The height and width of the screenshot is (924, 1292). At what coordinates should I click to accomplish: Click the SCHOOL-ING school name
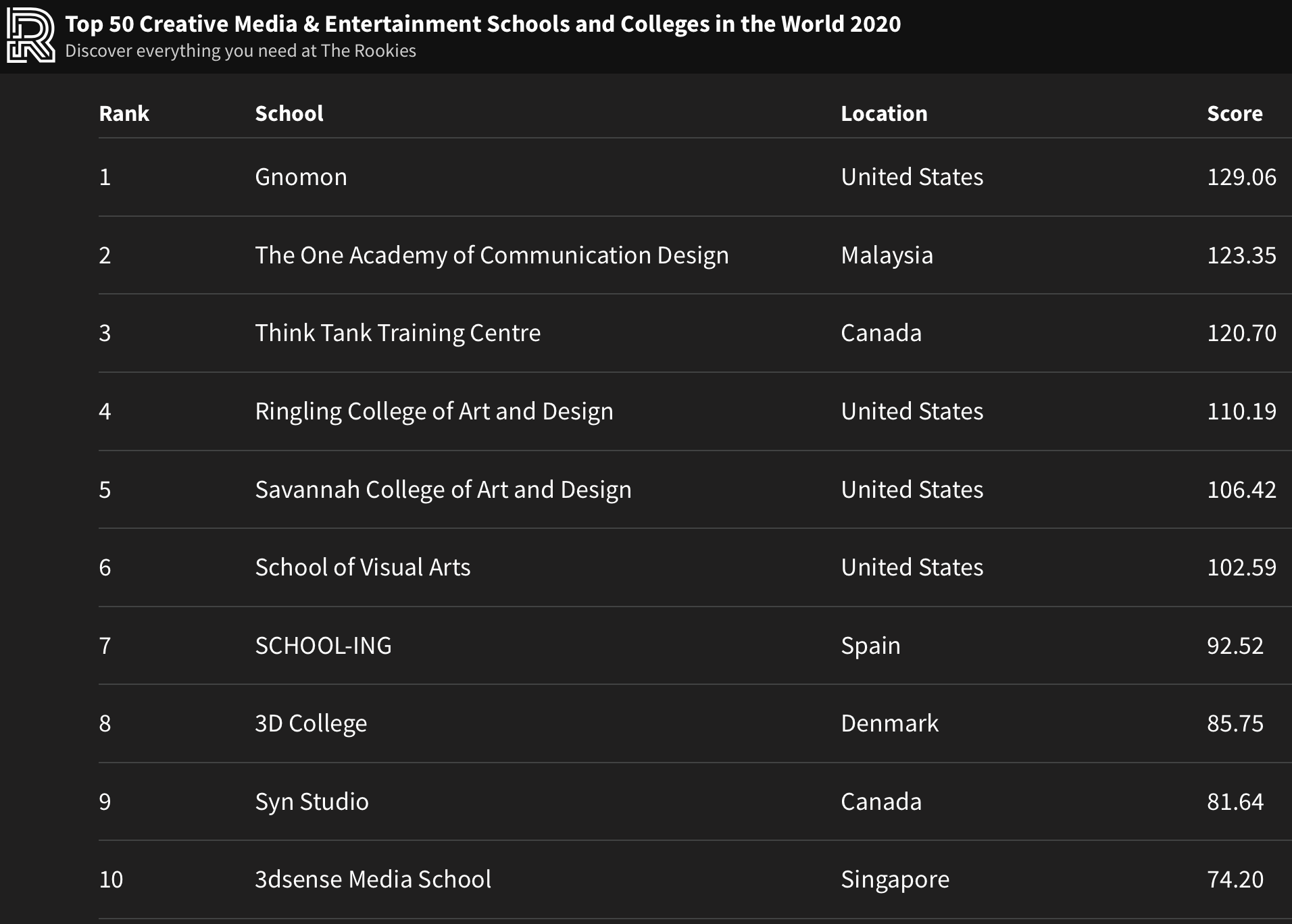[323, 646]
